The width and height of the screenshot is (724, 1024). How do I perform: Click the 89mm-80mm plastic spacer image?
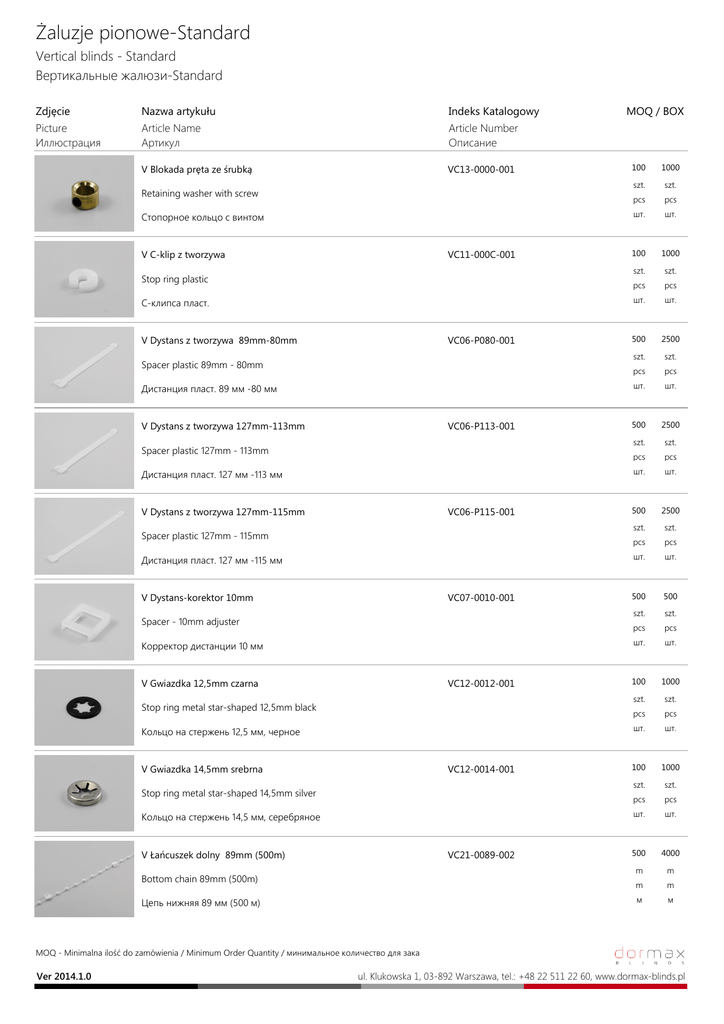[84, 366]
